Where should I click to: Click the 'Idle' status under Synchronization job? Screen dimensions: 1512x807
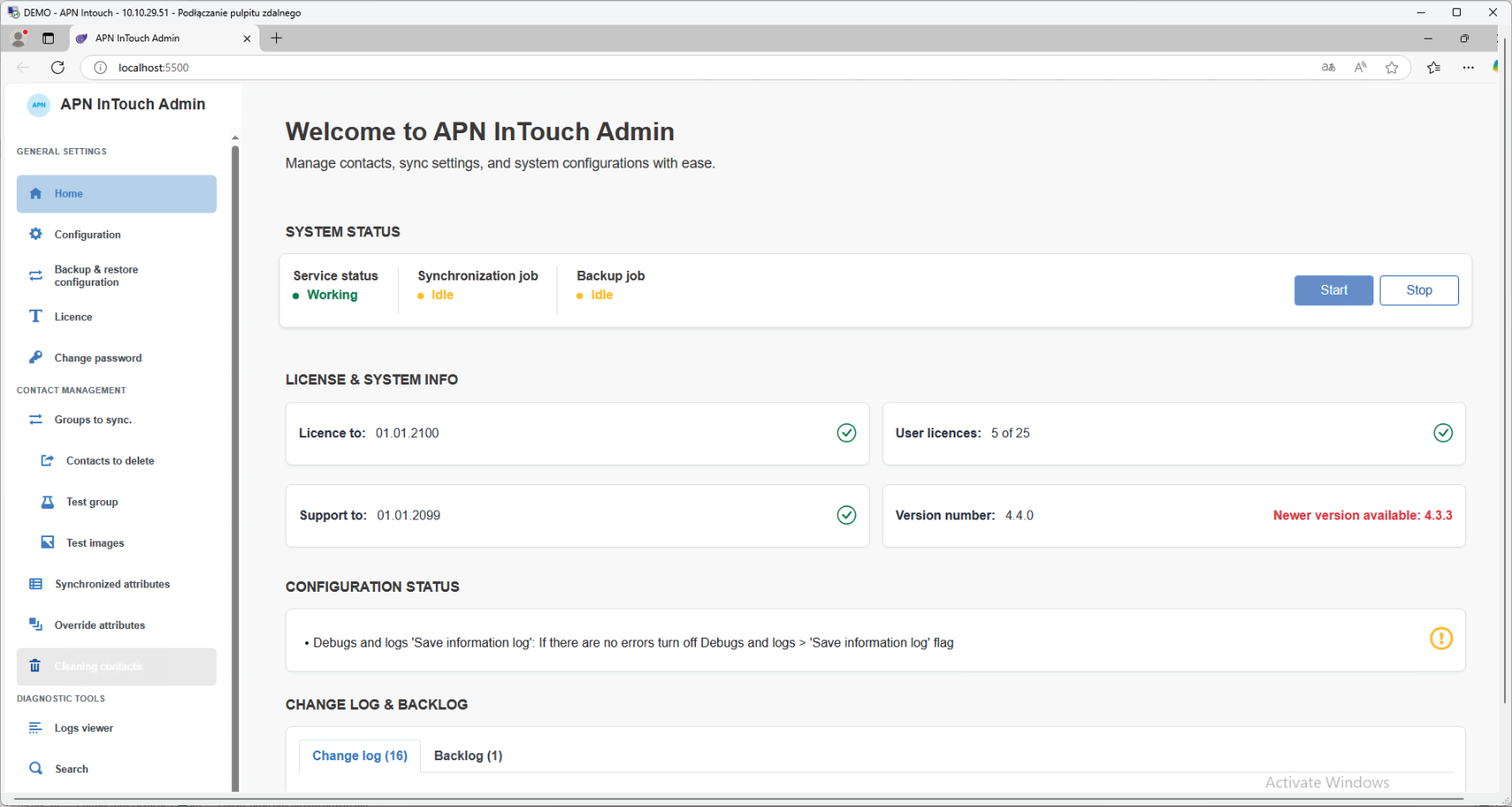click(442, 295)
